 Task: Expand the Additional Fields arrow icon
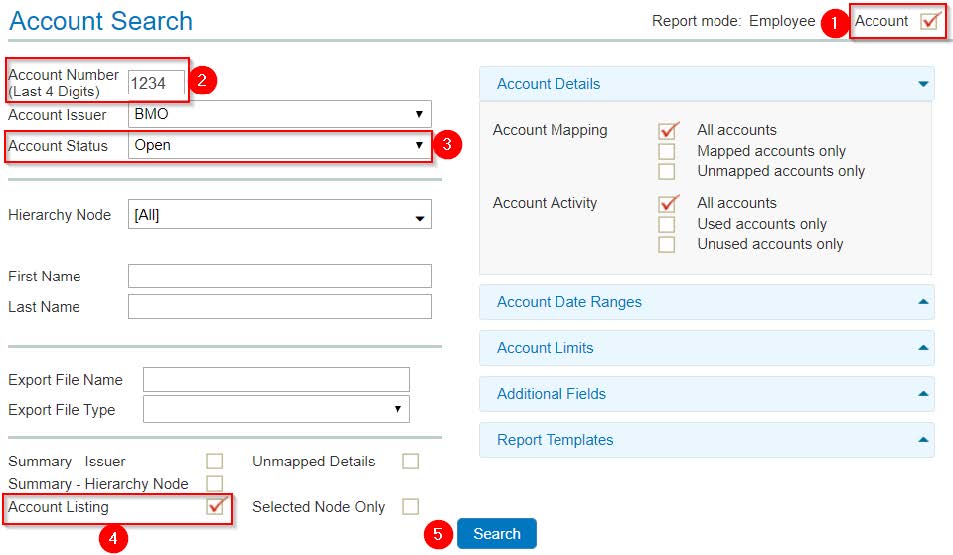click(923, 394)
